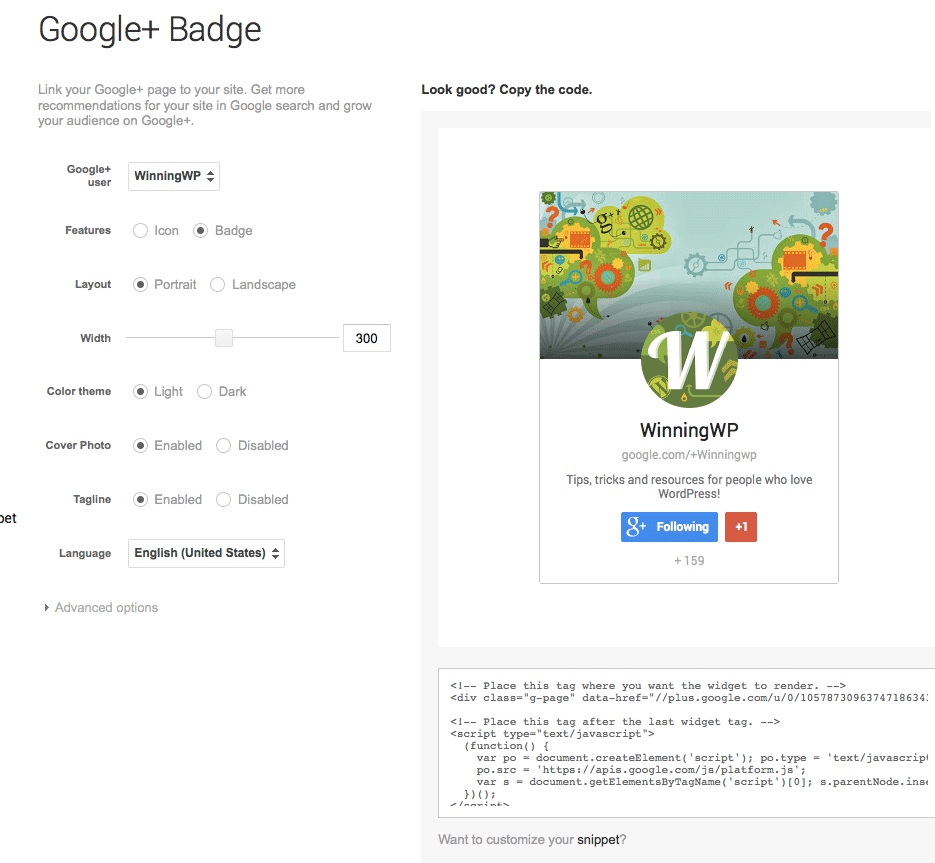Select the Dark color theme
This screenshot has height=863, width=935.
[205, 392]
